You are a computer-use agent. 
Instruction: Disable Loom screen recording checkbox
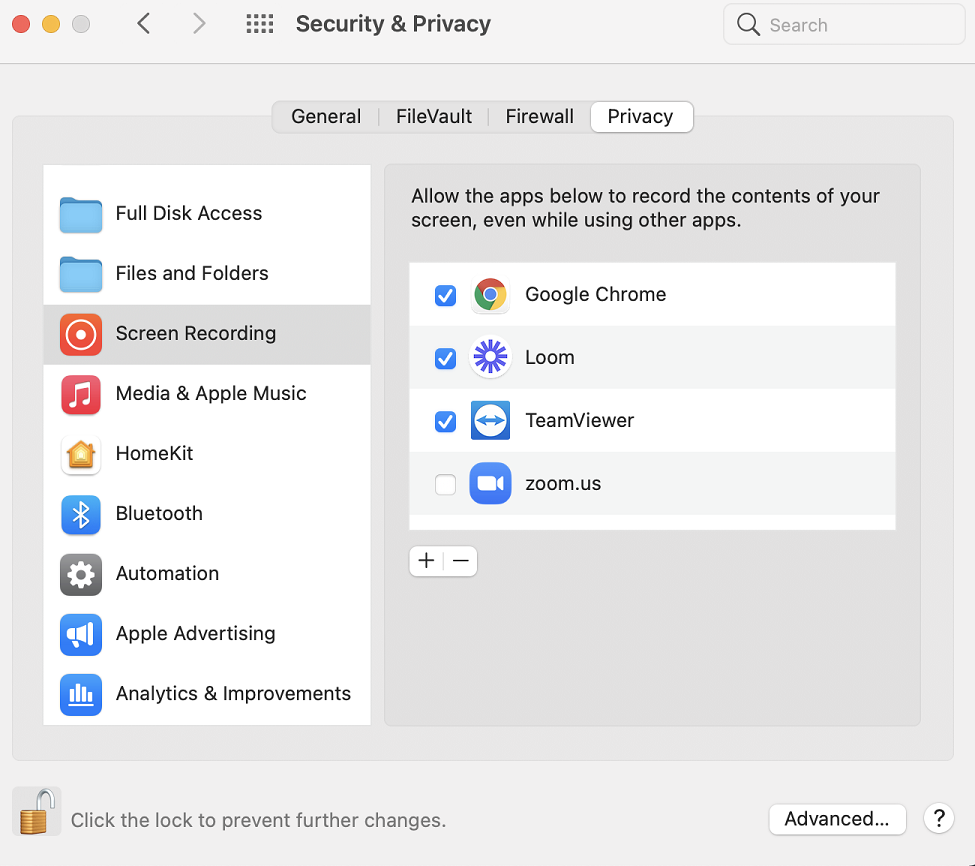click(445, 358)
